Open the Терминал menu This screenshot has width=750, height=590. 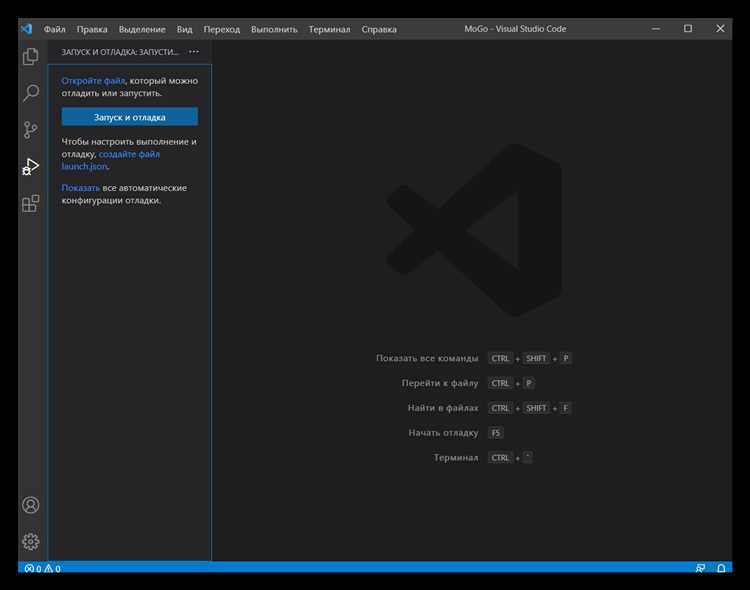pyautogui.click(x=329, y=29)
